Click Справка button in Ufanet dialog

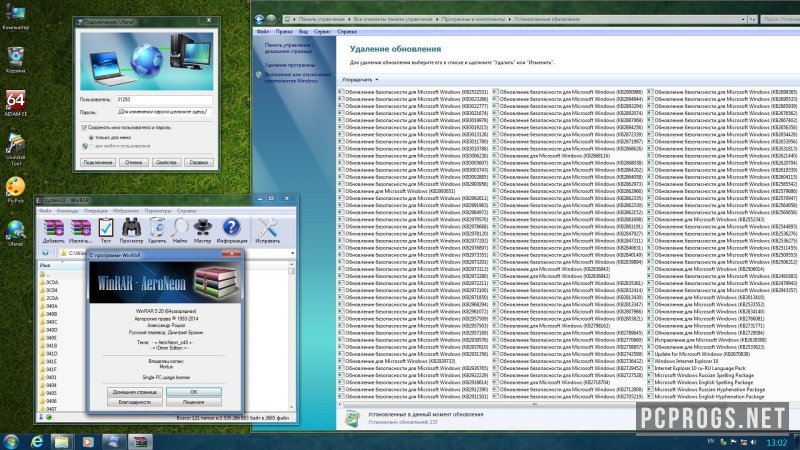[198, 162]
